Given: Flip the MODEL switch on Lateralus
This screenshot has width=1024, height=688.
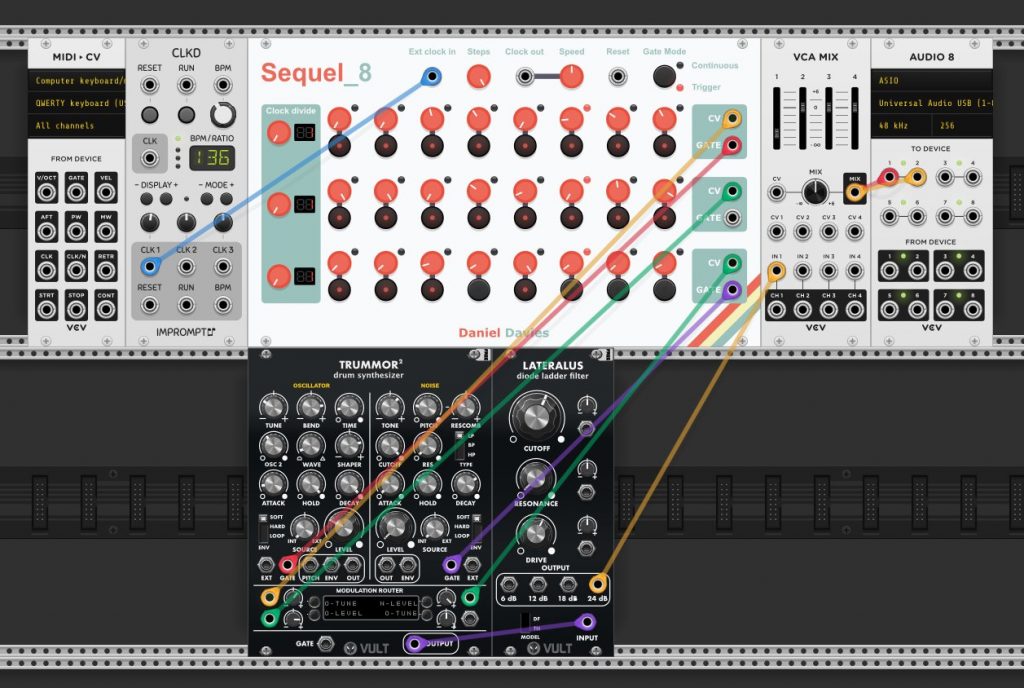Looking at the screenshot, I should (x=525, y=621).
